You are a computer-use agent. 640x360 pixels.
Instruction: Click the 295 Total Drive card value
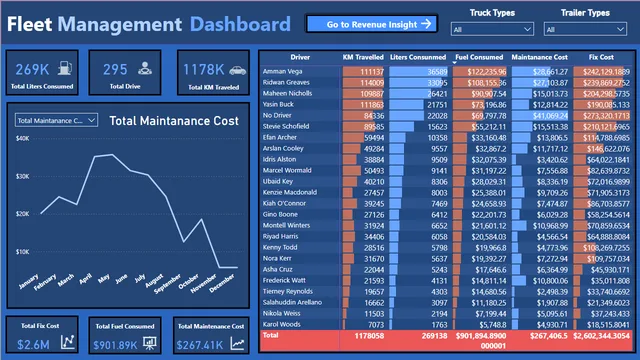click(x=115, y=69)
